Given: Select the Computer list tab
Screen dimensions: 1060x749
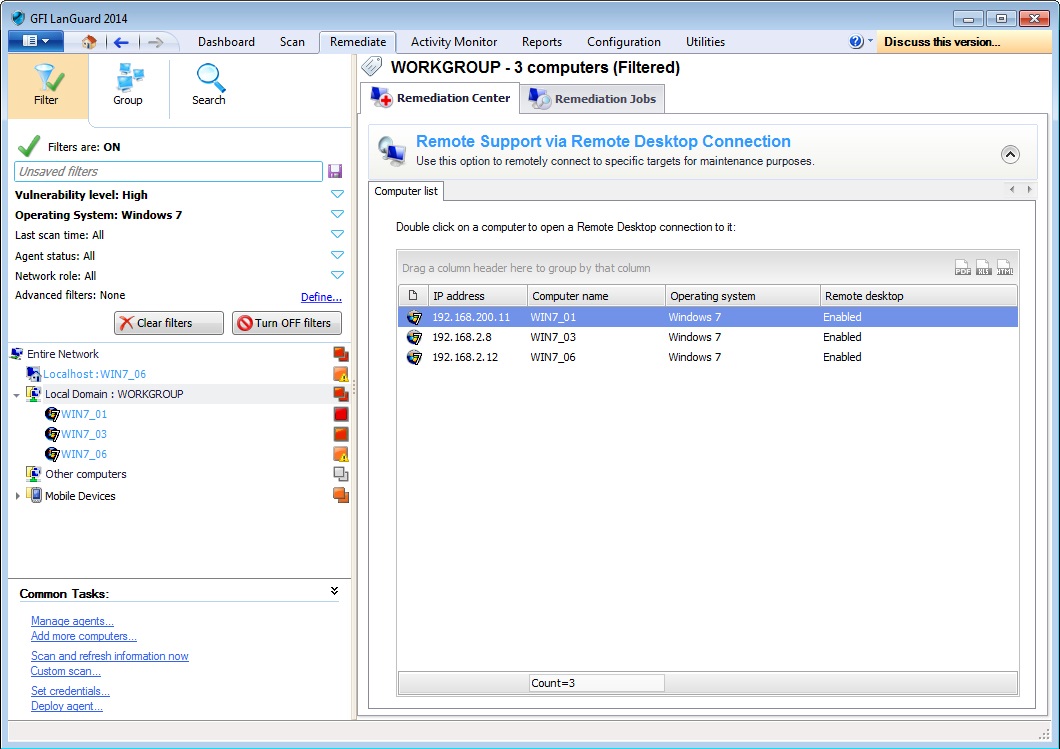Looking at the screenshot, I should tap(406, 191).
